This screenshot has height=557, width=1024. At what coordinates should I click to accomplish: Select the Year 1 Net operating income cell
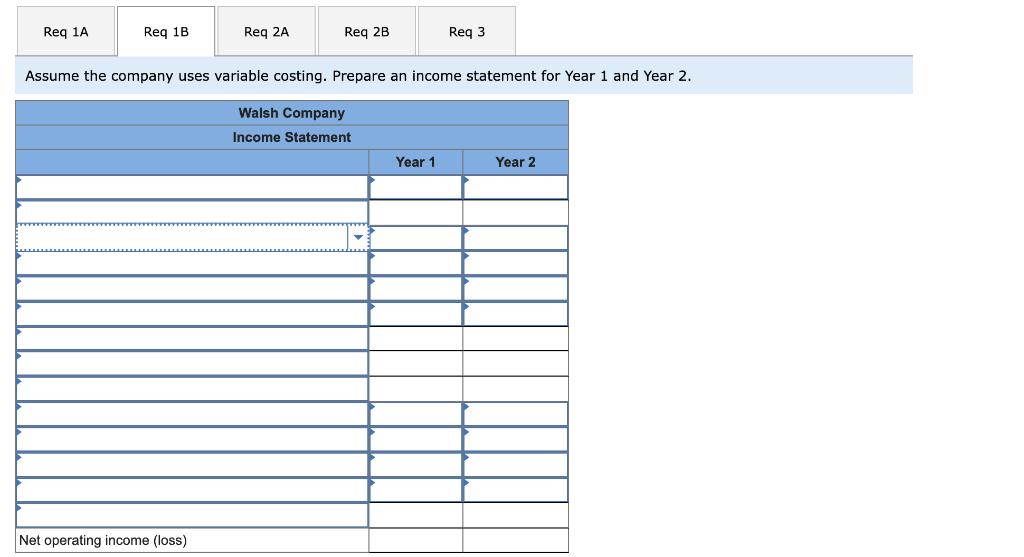pyautogui.click(x=416, y=541)
